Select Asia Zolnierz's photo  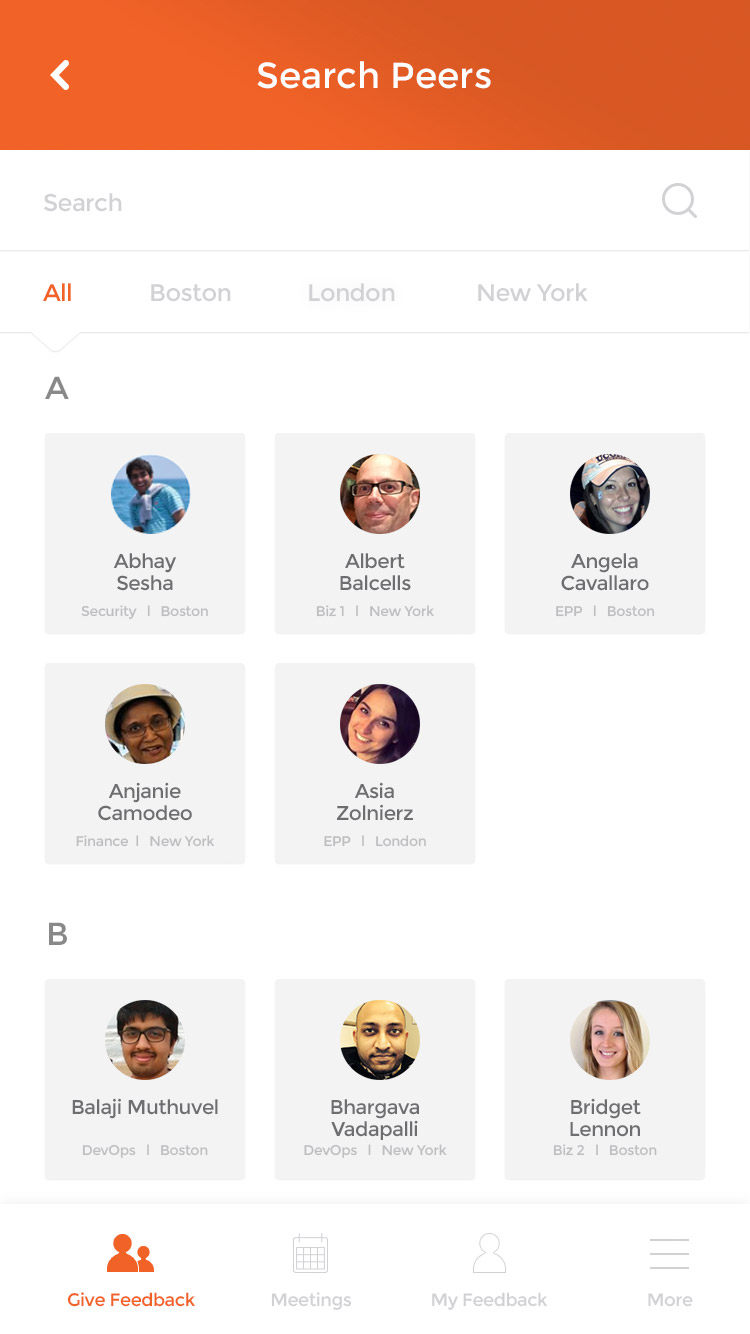tap(380, 724)
